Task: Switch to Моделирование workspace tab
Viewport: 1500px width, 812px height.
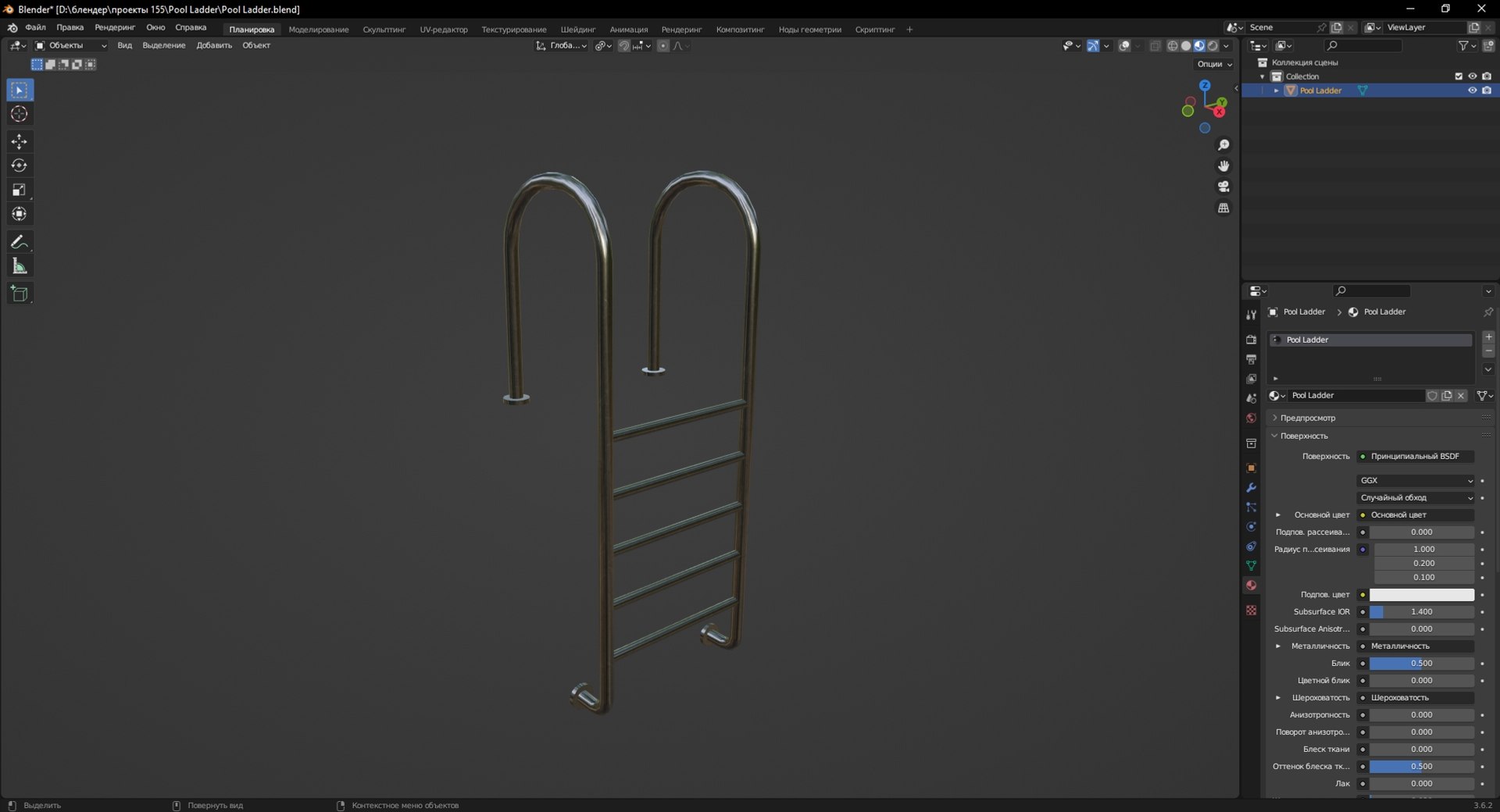Action: coord(319,30)
